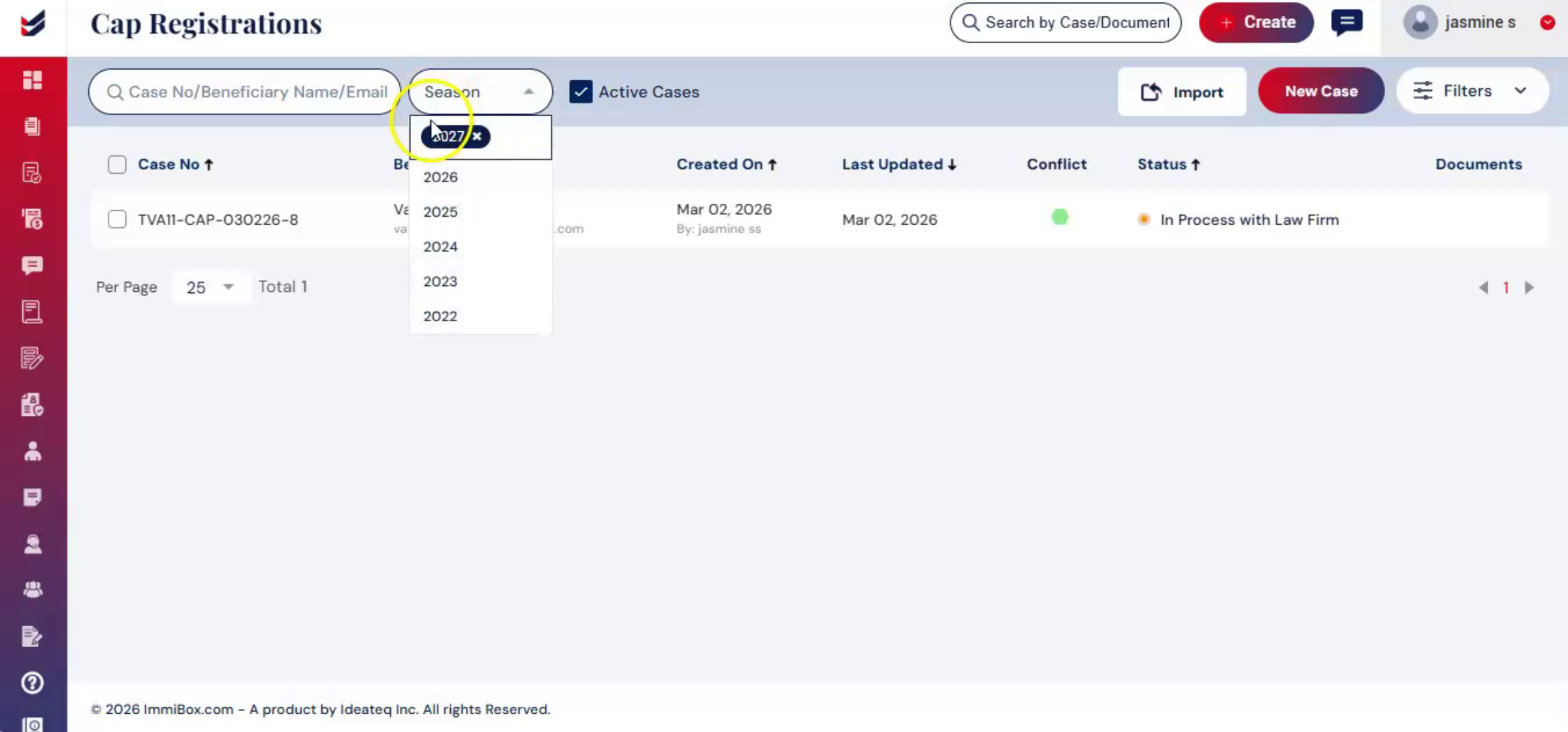Toggle the Active Cases checkbox

point(580,91)
